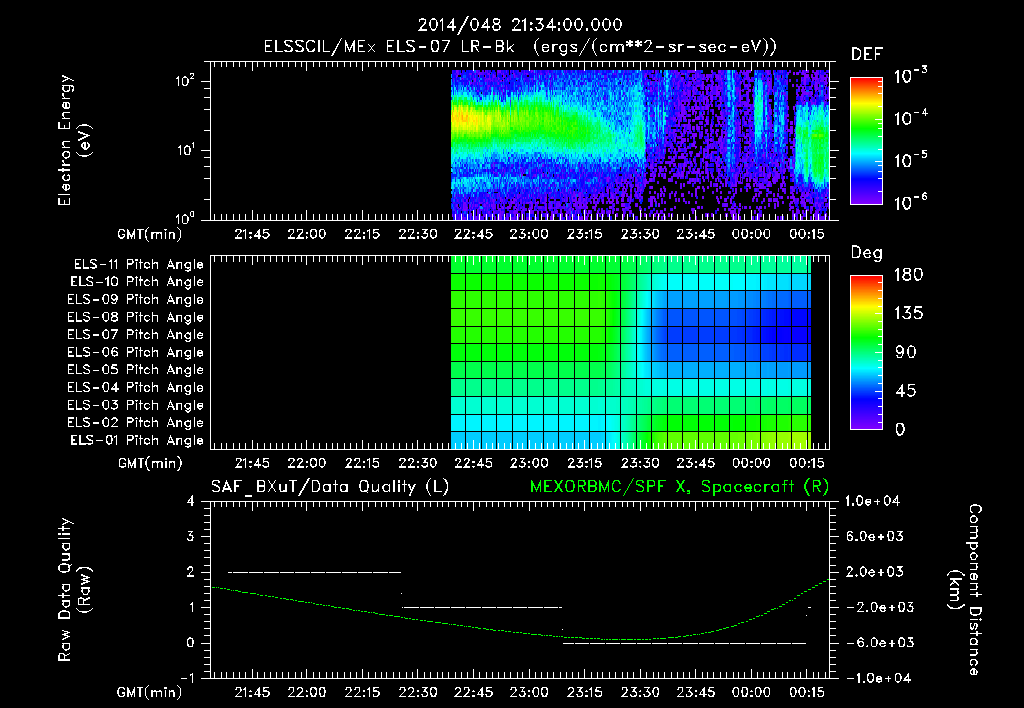The height and width of the screenshot is (708, 1024).
Task: Select the ELS-03 Pitch Angle row label
Action: [x=136, y=405]
